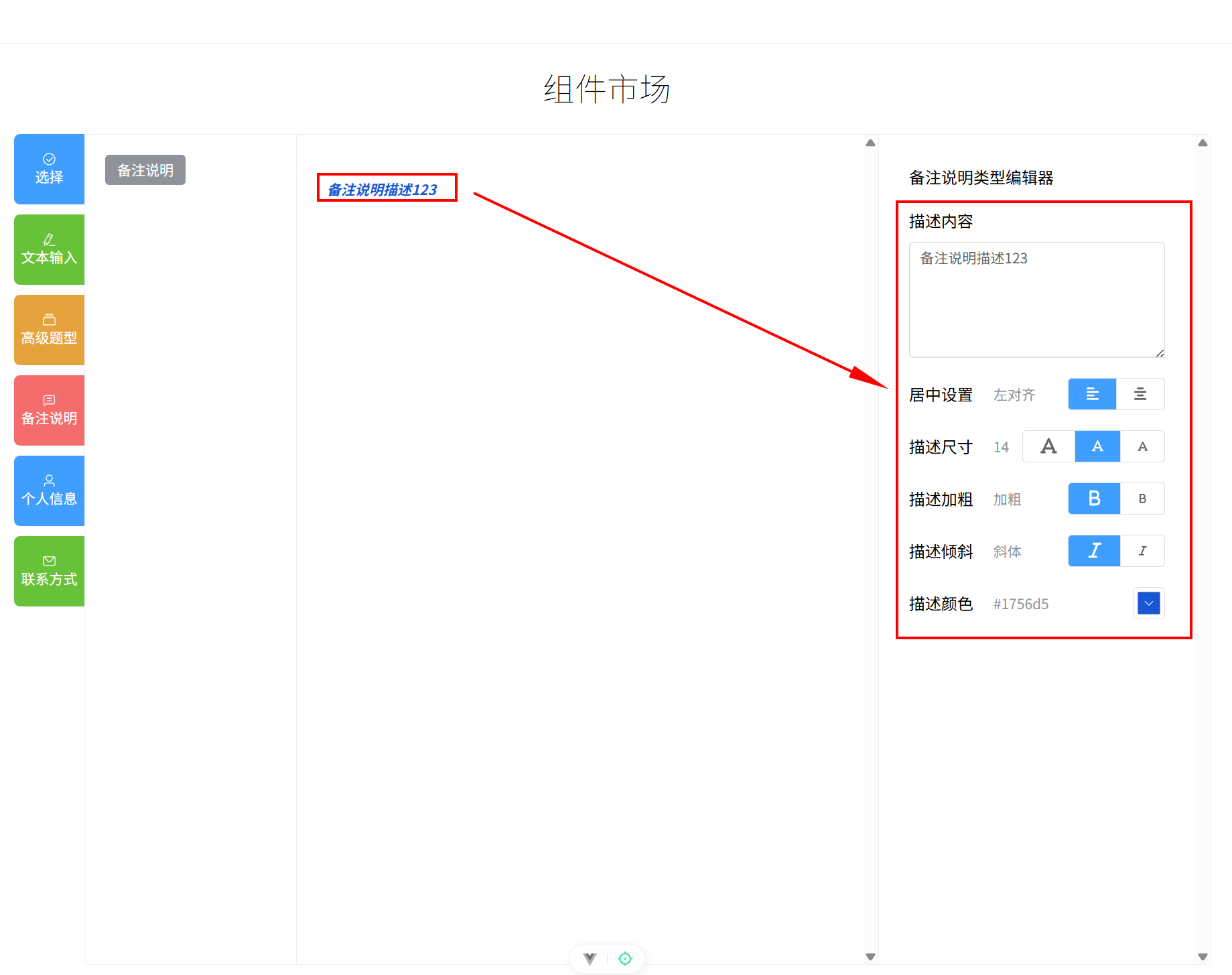Screen dimensions: 1232x975
Task: Switch to the 备注说明 sidebar tab
Action: 49,410
